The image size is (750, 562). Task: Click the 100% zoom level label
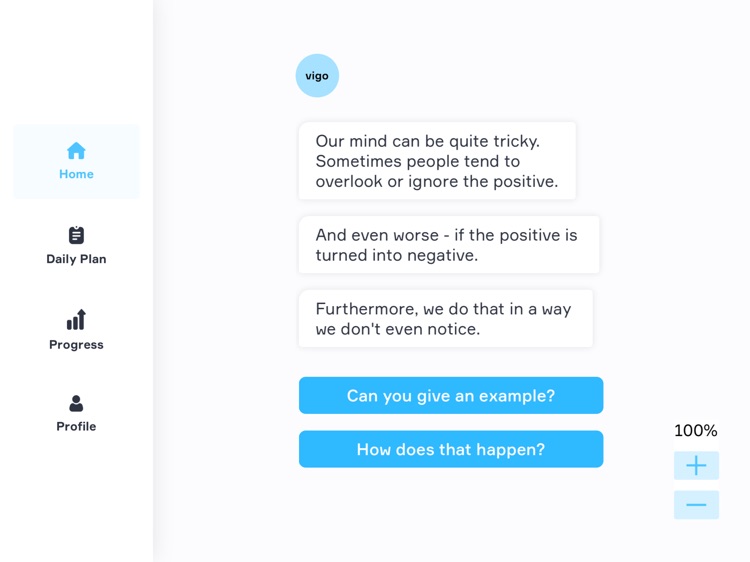pyautogui.click(x=696, y=431)
